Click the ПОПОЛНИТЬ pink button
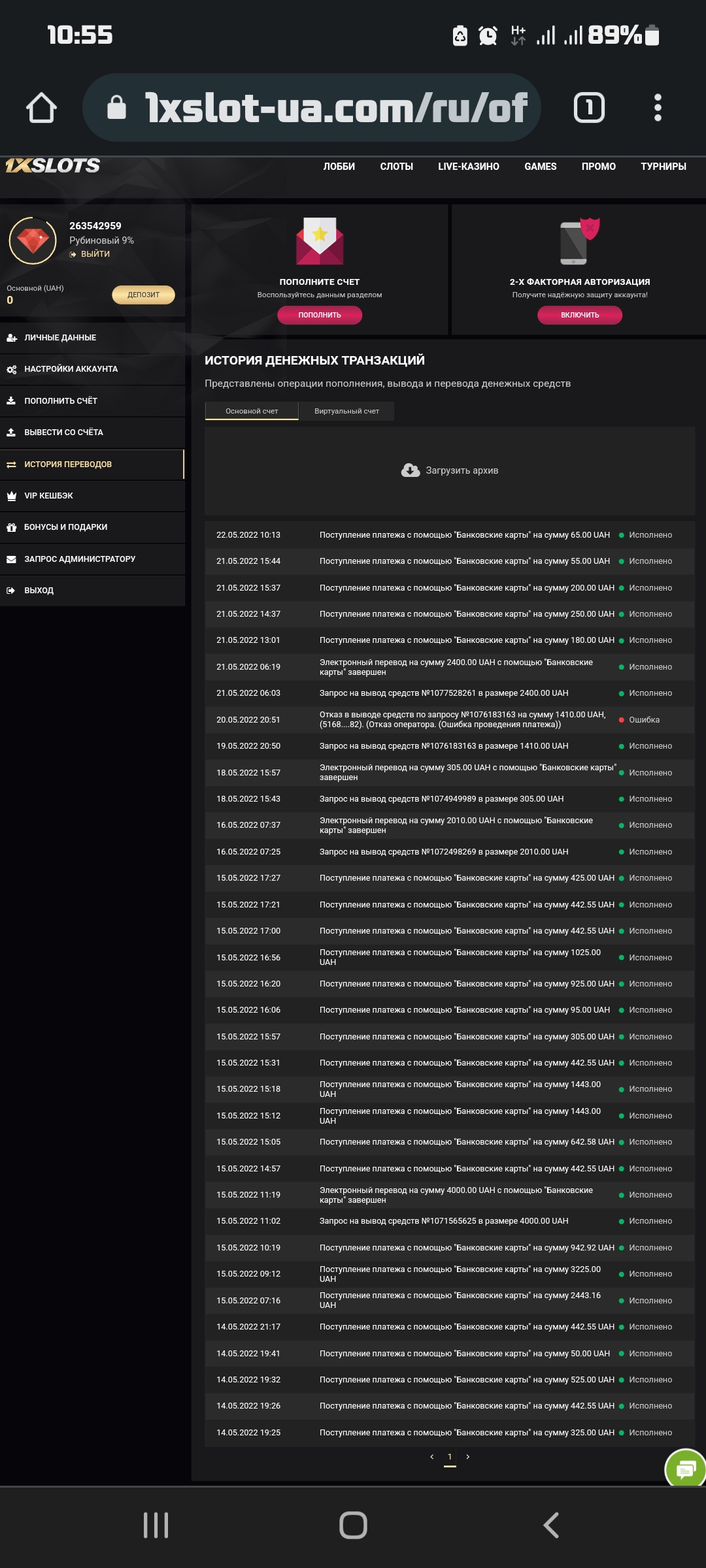Screen dimensions: 706x1568 click(x=320, y=315)
